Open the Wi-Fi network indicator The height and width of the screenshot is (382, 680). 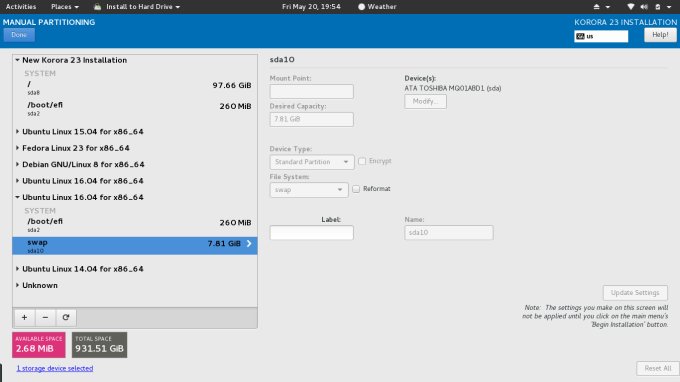[x=631, y=7]
